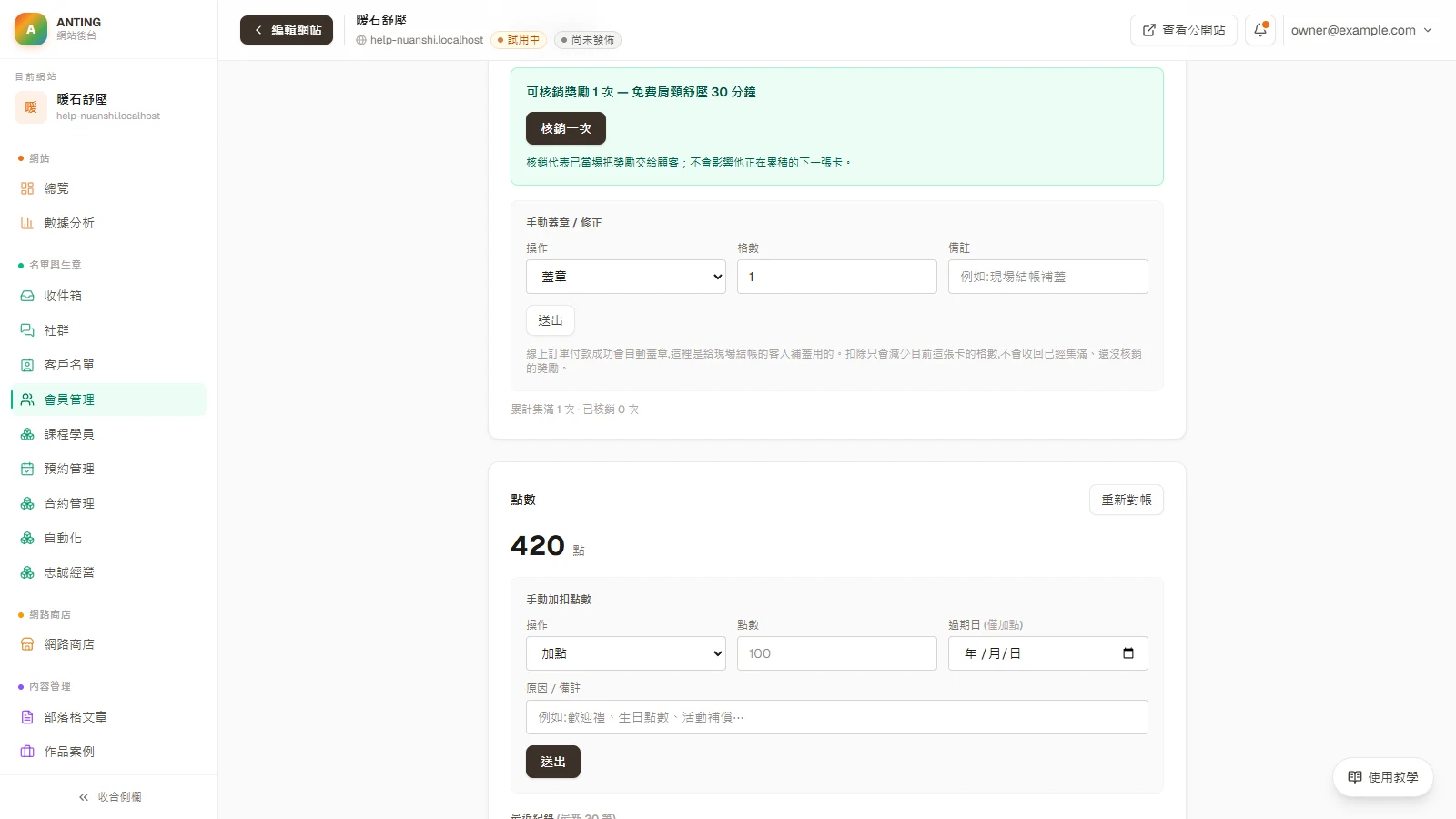Click the 收件箱 inbox icon

point(27,296)
